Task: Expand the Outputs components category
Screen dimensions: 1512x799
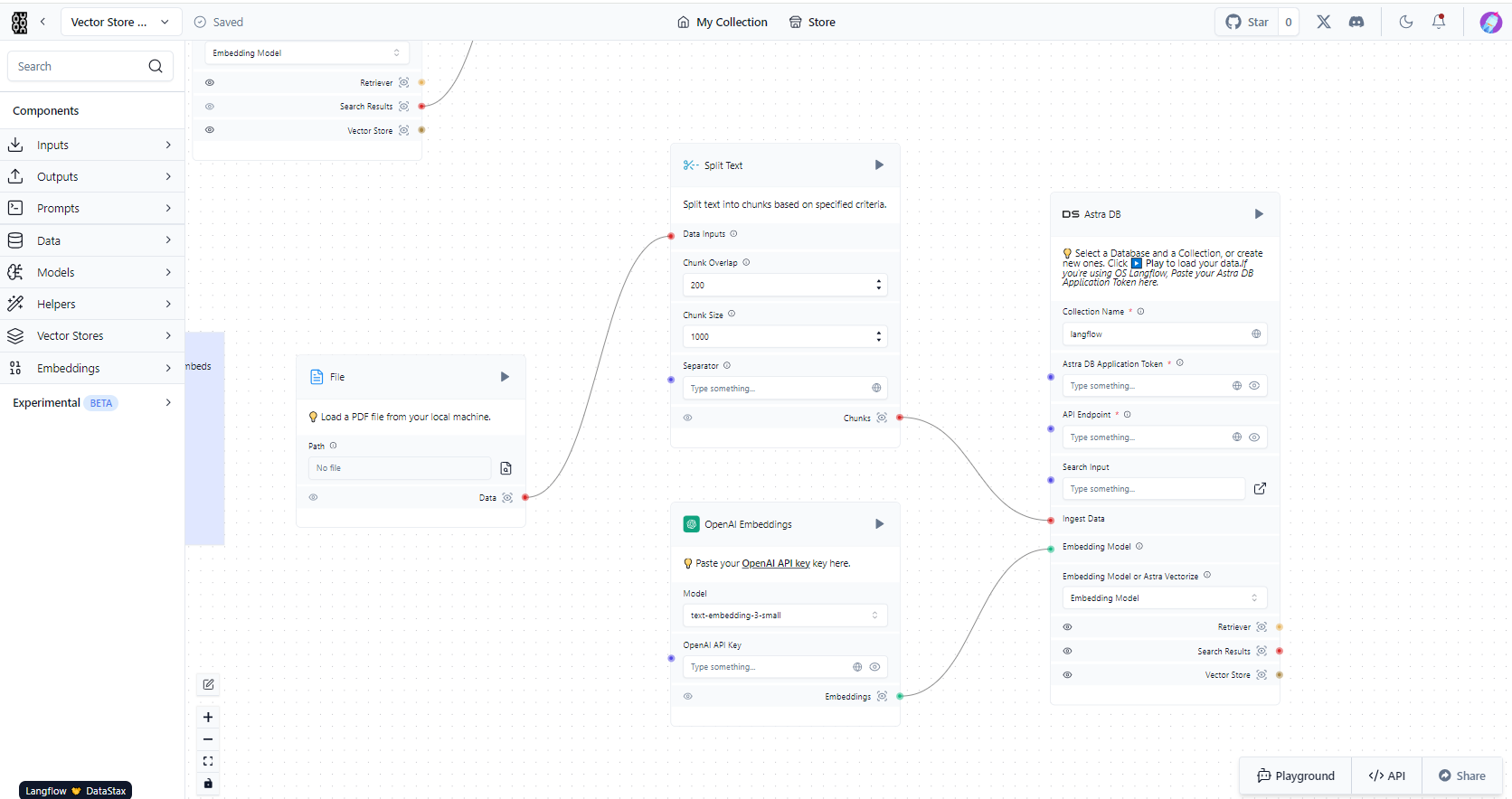Action: pos(92,176)
